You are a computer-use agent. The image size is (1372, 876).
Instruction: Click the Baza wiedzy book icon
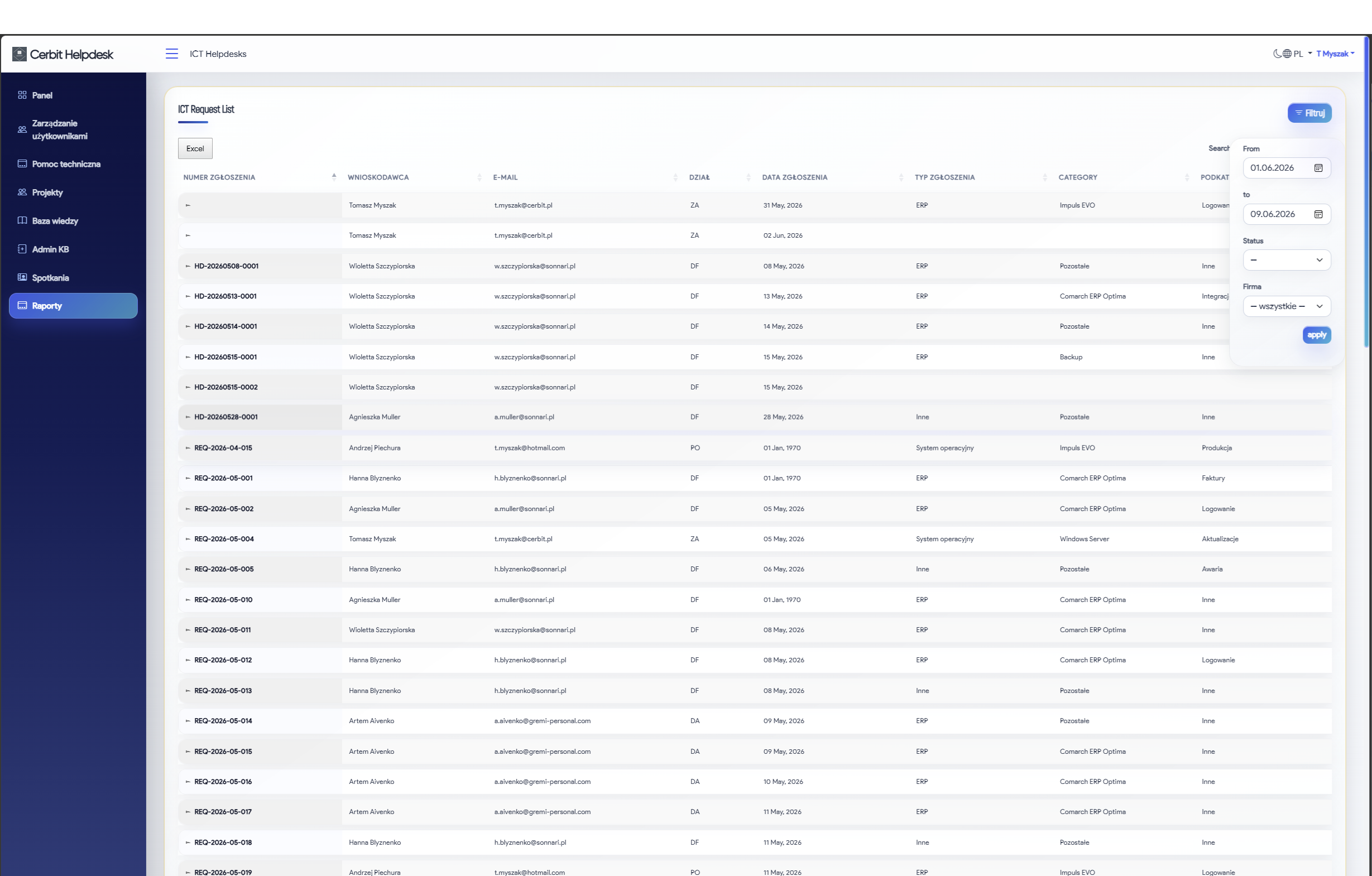click(22, 220)
